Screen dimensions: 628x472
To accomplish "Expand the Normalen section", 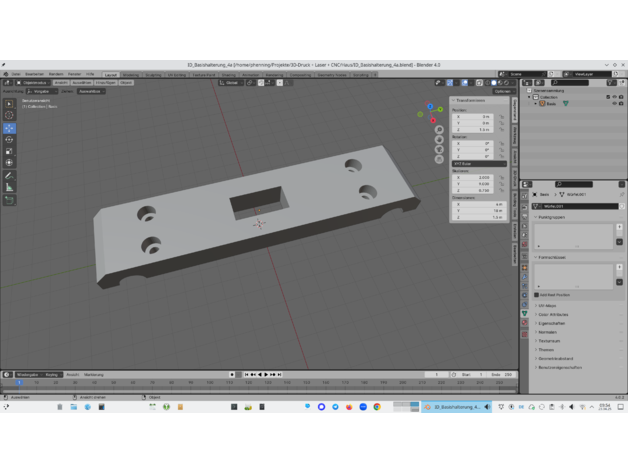I will (548, 332).
